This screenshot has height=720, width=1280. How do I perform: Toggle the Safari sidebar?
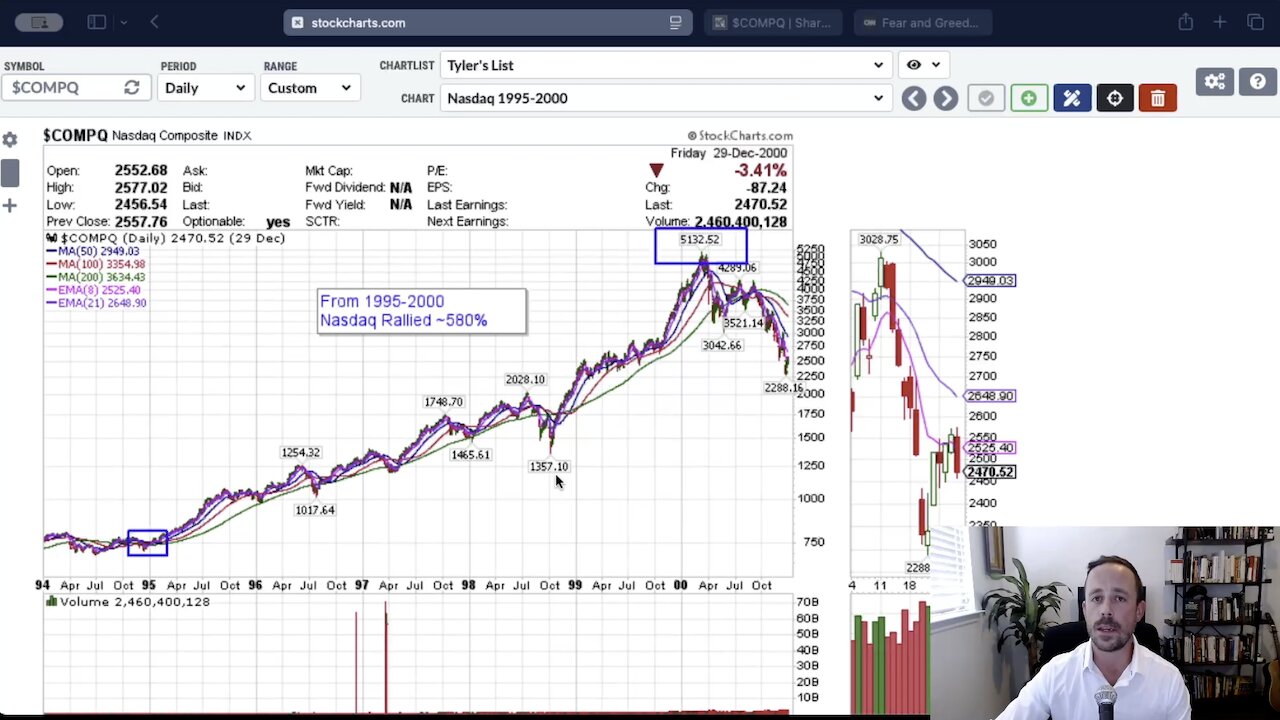click(x=97, y=22)
